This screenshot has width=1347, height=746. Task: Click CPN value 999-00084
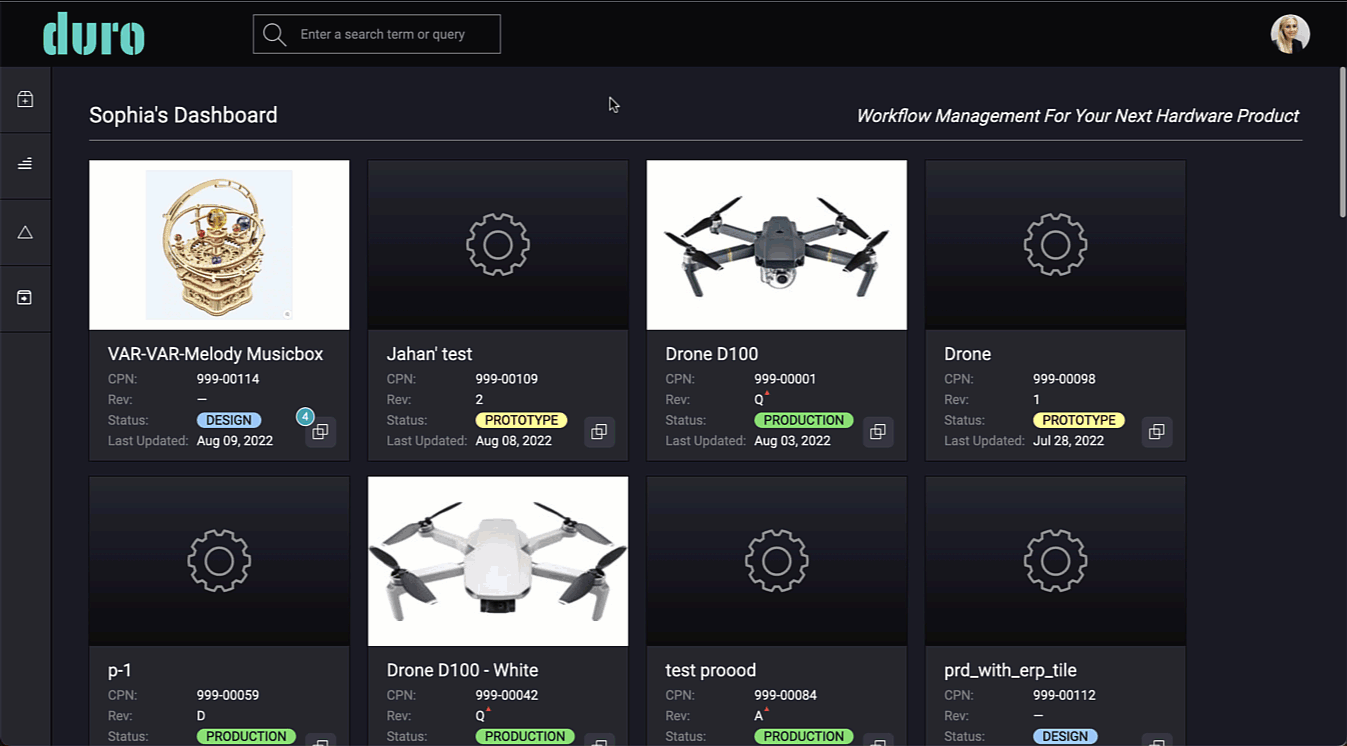tap(786, 695)
